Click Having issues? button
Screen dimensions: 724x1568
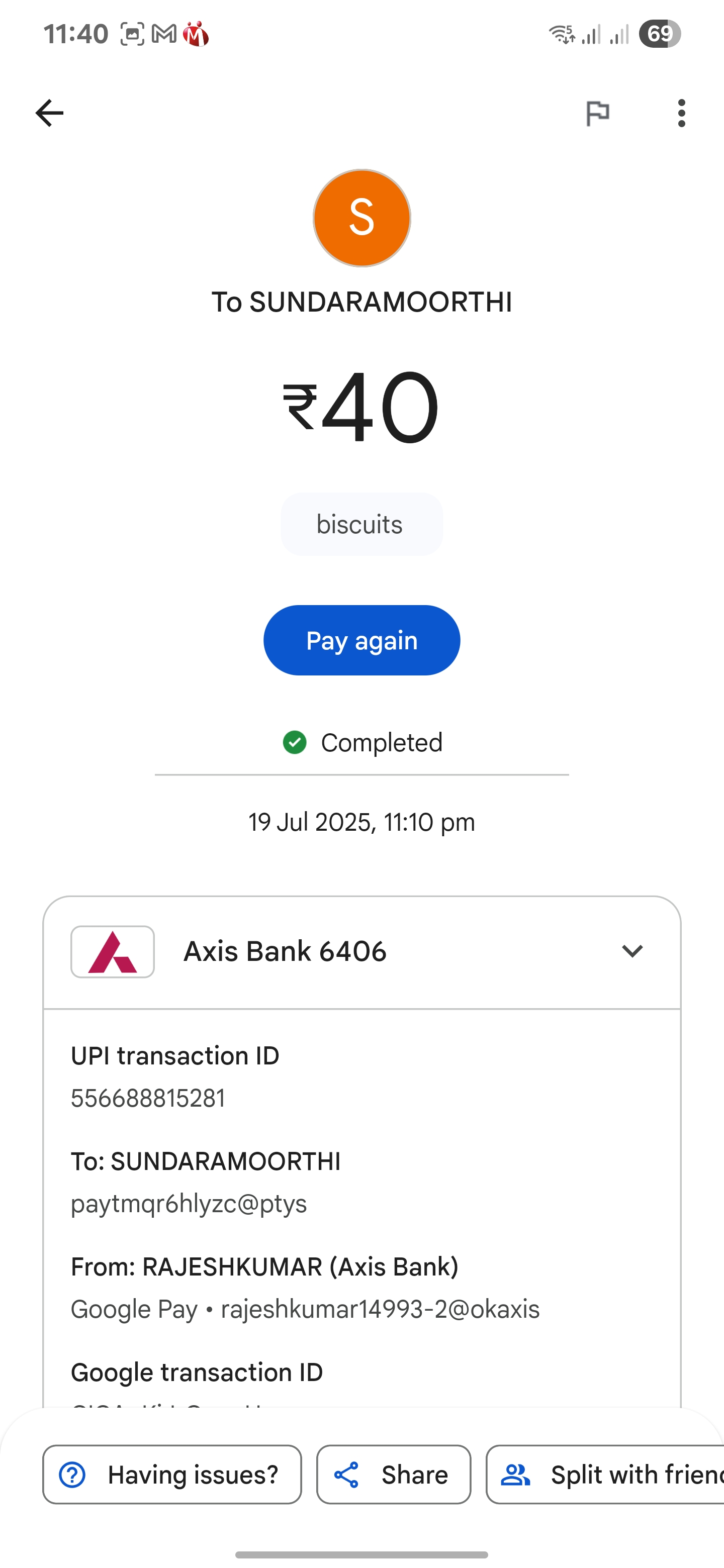click(x=172, y=1475)
